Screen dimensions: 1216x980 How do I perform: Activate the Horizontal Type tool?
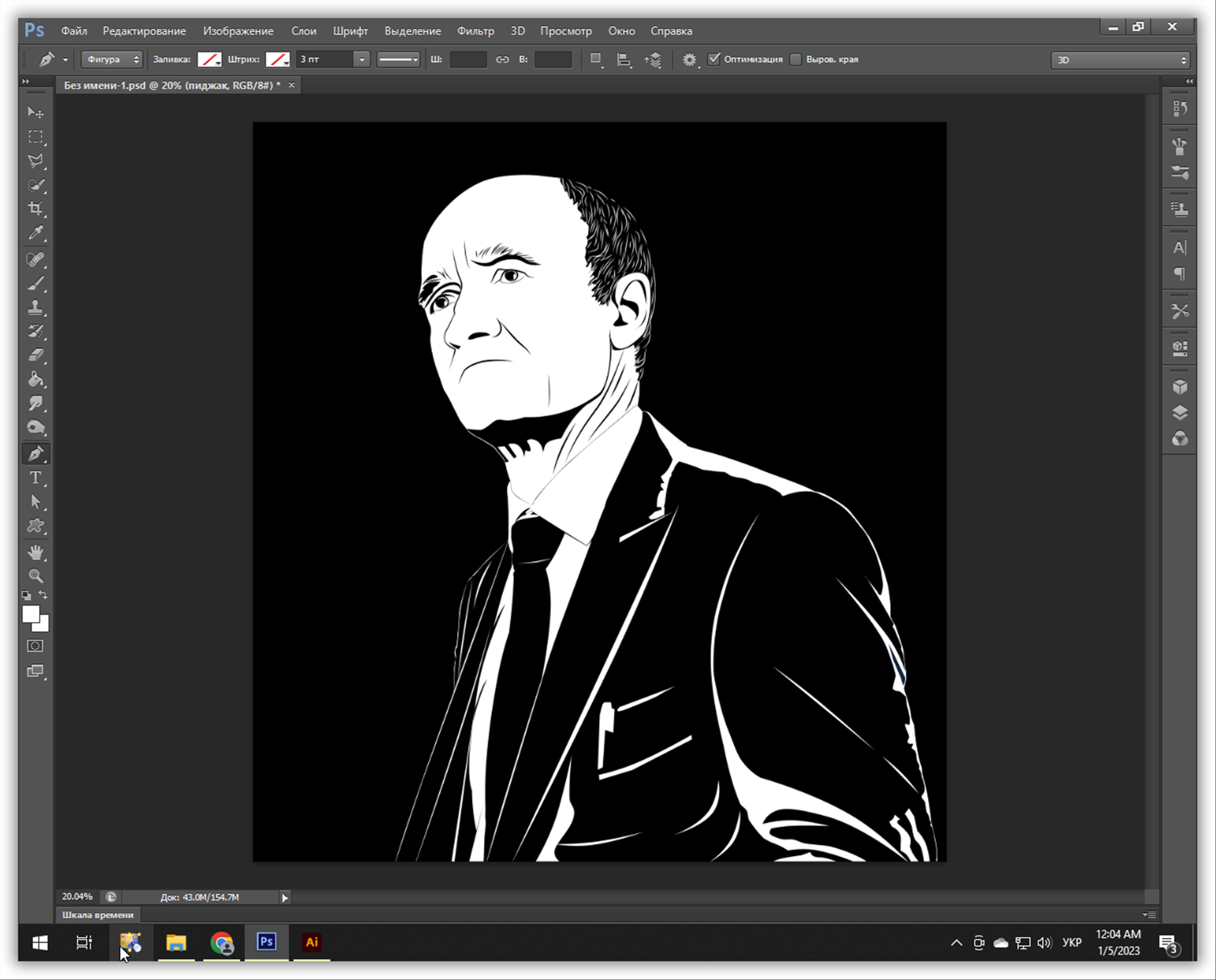click(36, 478)
